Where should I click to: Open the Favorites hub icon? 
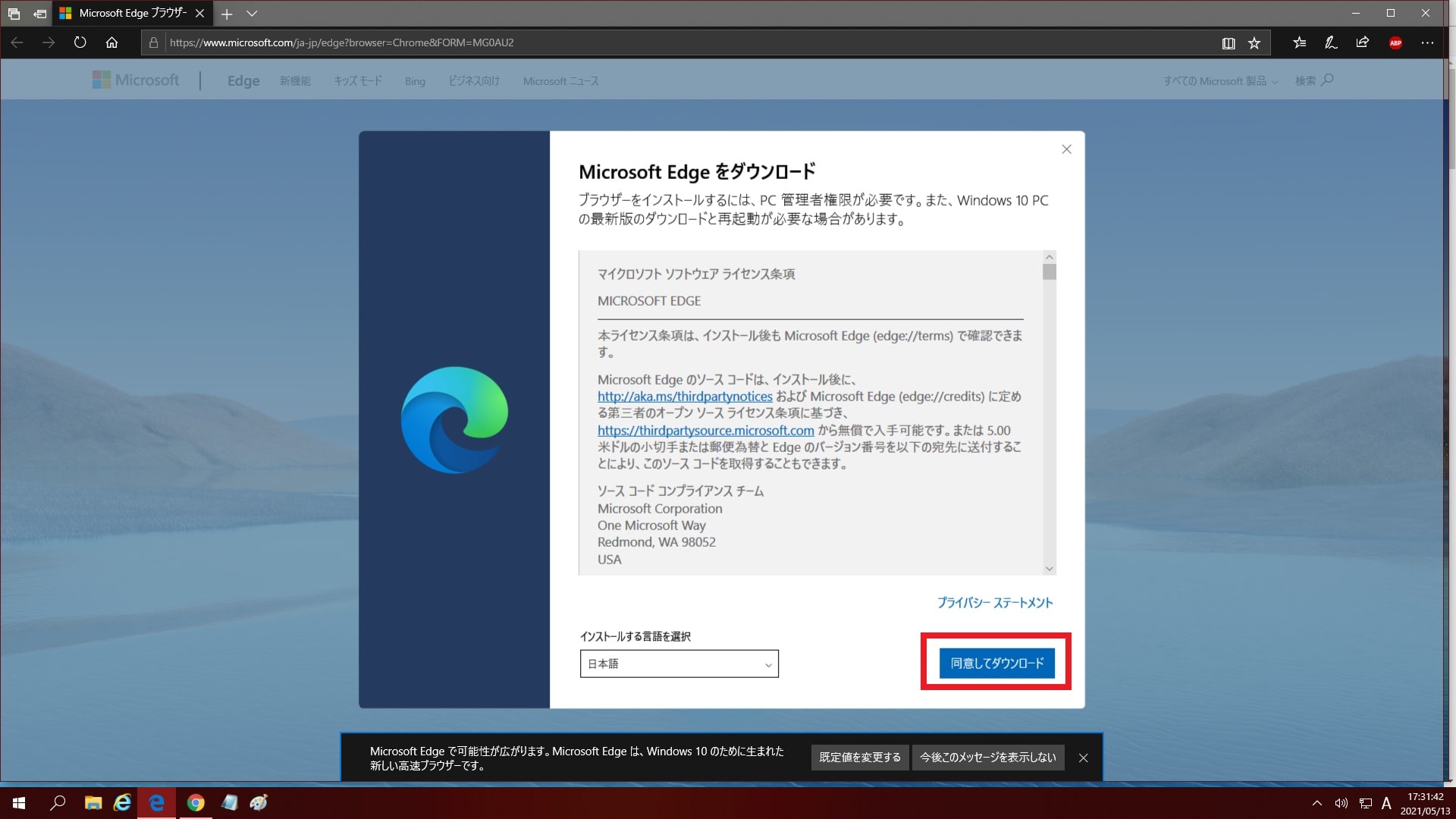tap(1299, 42)
